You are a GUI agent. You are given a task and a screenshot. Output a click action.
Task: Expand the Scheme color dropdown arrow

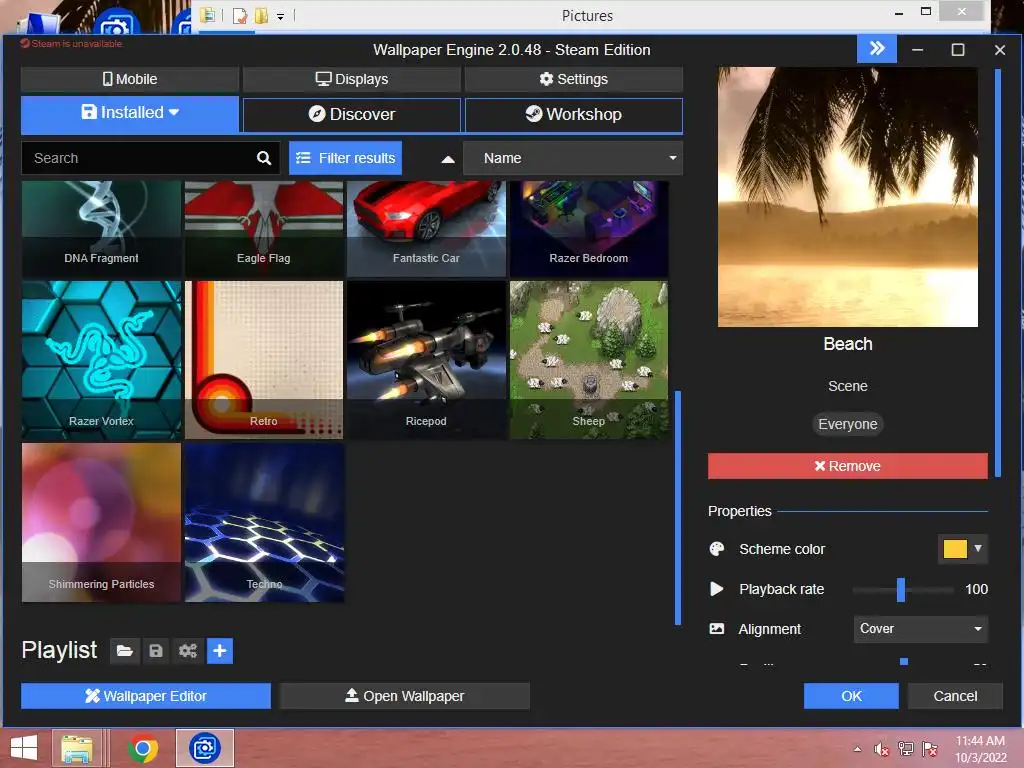click(x=978, y=549)
